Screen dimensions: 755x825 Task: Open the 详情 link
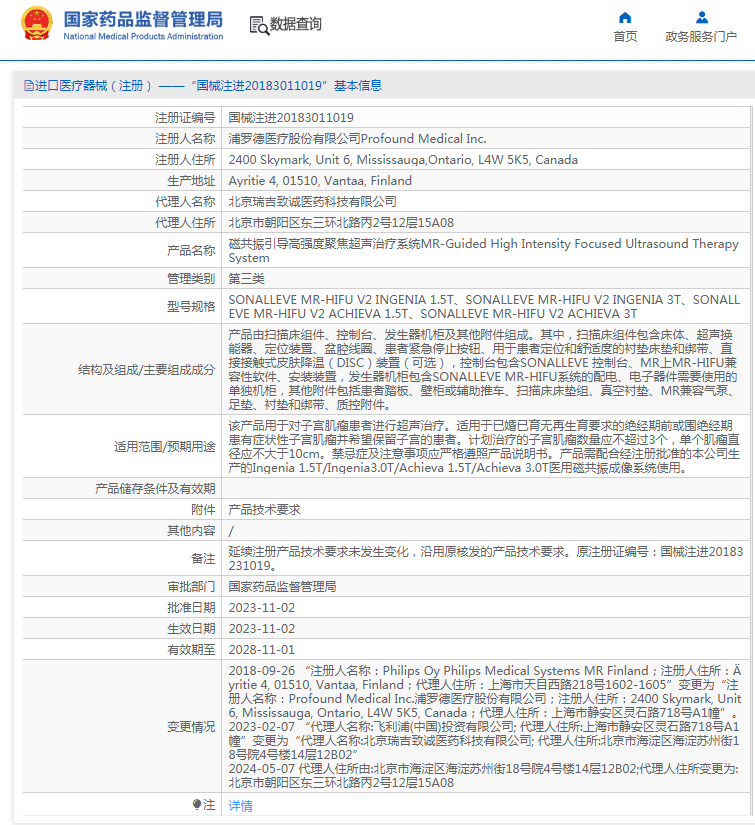tap(240, 806)
